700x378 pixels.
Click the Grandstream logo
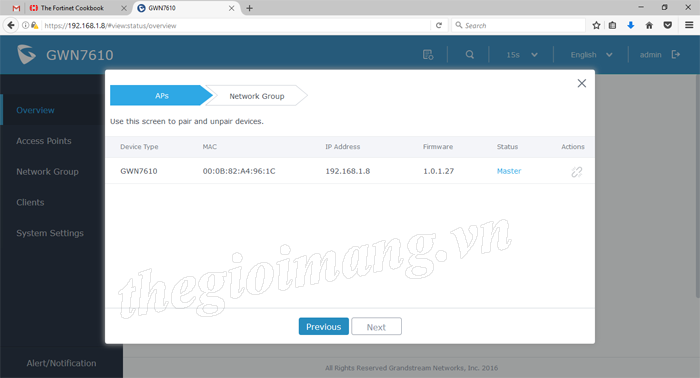pos(26,54)
